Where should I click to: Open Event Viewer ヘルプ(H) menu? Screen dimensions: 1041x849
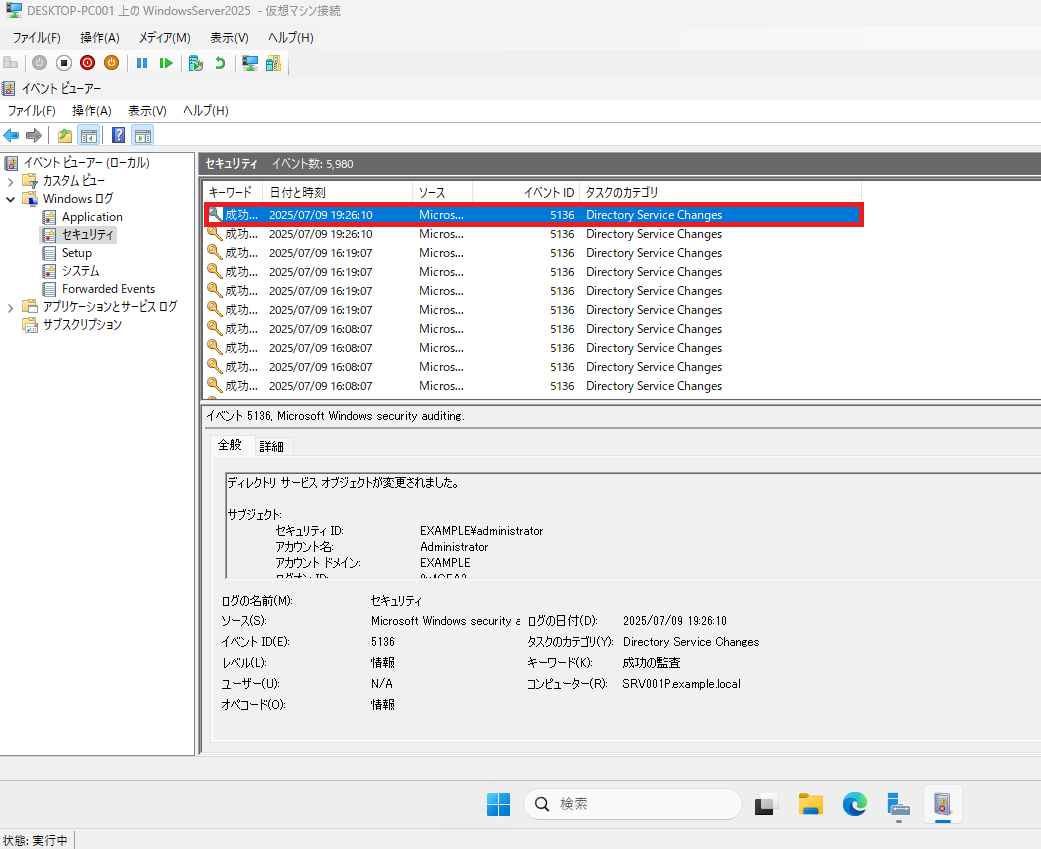206,111
